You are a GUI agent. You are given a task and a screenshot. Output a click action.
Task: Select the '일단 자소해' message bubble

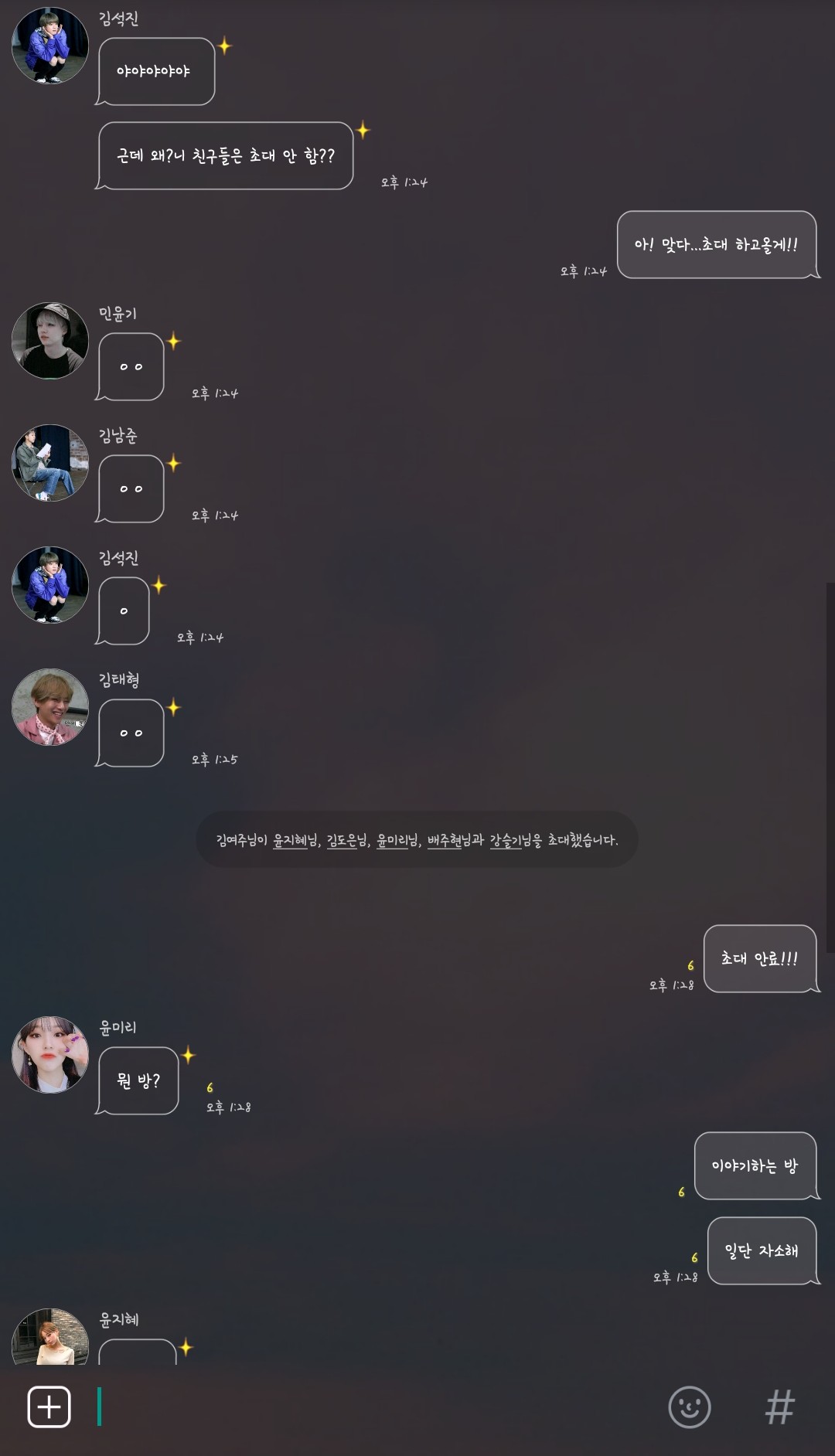pos(763,1251)
